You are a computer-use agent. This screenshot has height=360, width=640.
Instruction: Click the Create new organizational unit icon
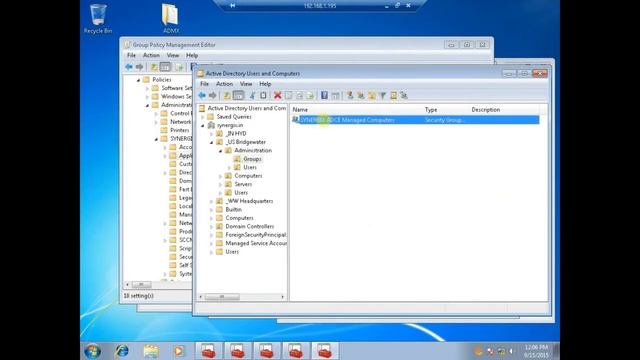(x=372, y=96)
